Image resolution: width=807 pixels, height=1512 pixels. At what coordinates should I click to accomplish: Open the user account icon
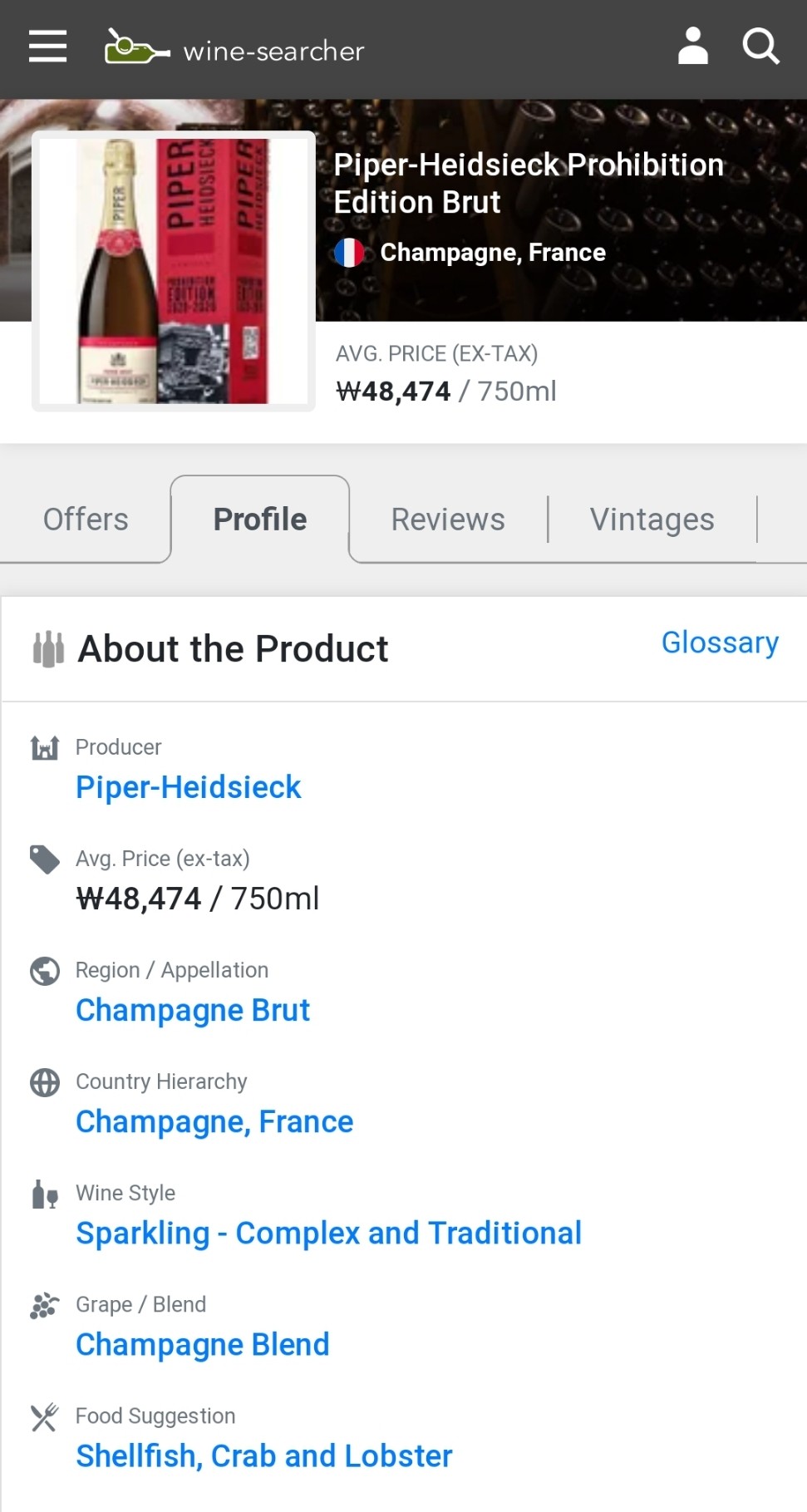[692, 47]
